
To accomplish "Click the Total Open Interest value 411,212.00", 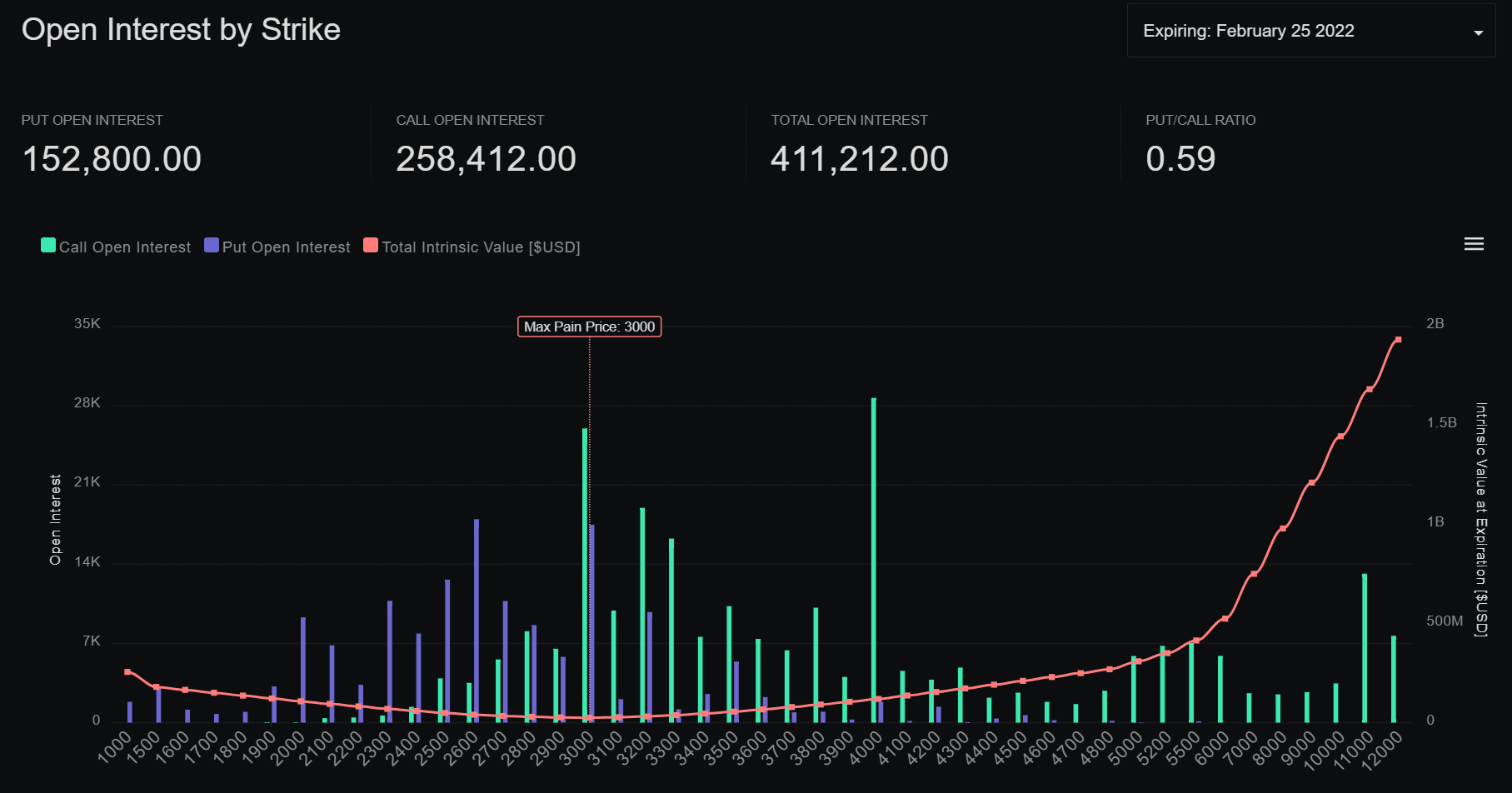I will 859,159.
